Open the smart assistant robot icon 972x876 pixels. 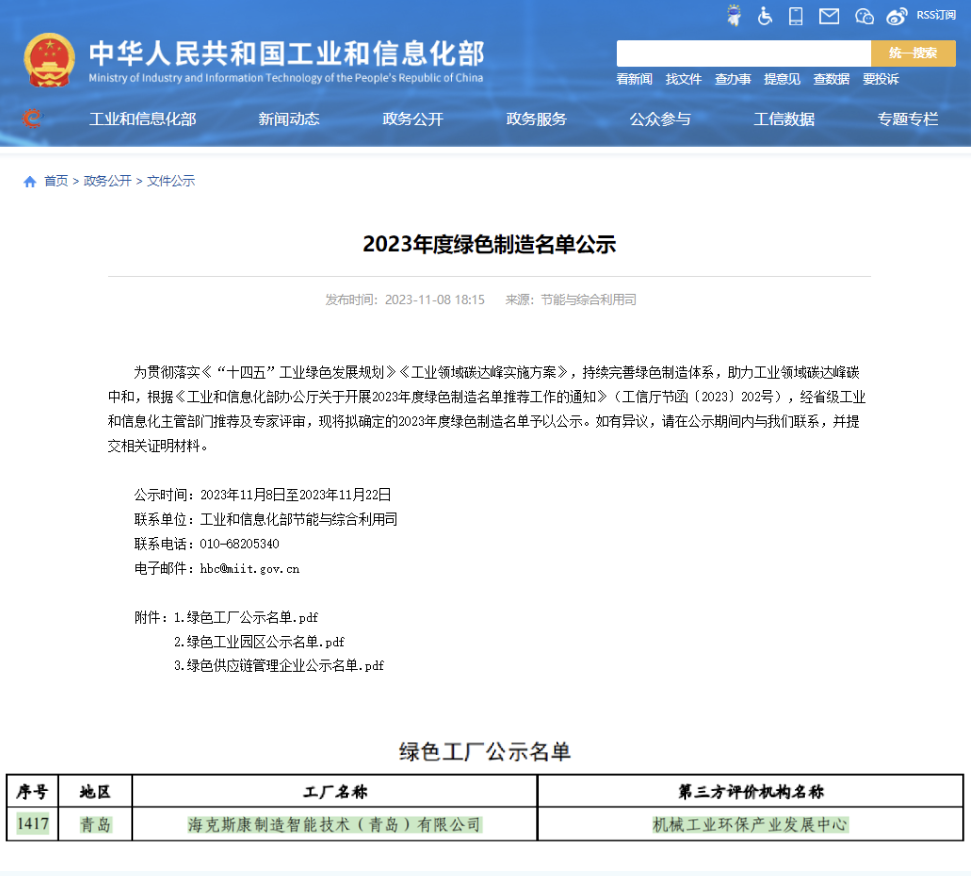[734, 15]
